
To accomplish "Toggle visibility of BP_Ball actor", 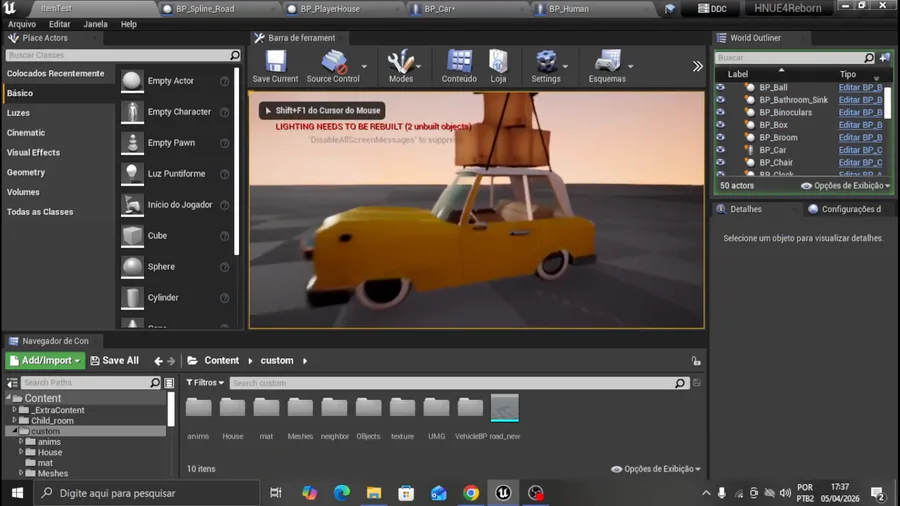I will [x=721, y=88].
